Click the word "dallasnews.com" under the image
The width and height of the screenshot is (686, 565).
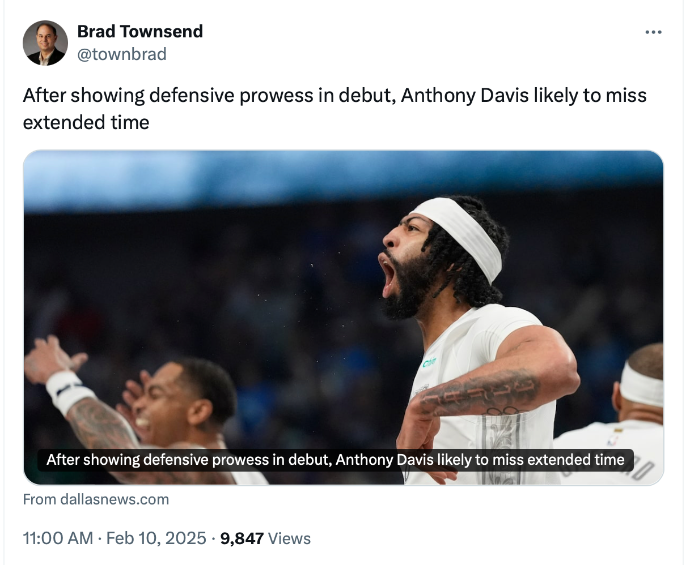pyautogui.click(x=114, y=499)
